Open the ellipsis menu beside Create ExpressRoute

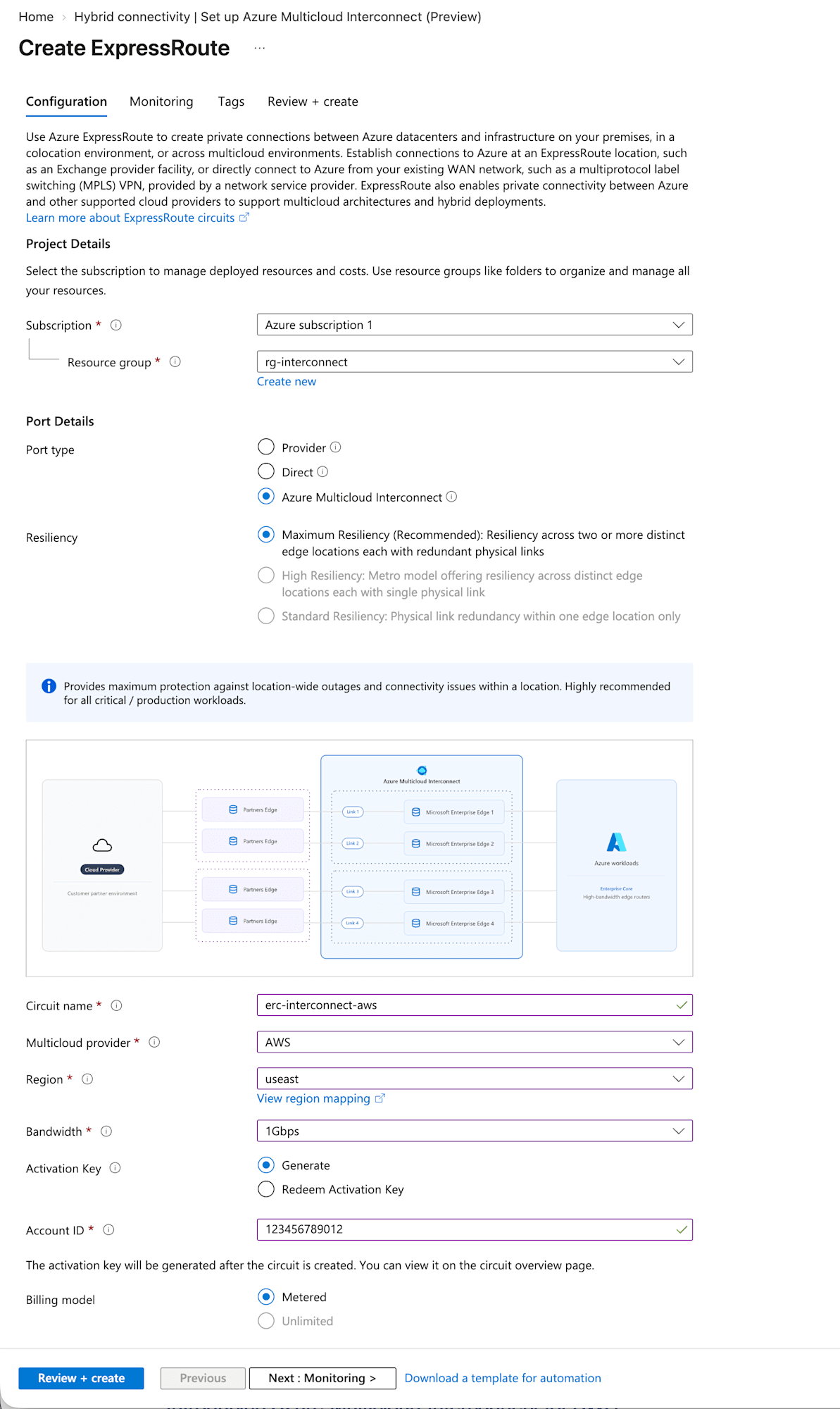tap(260, 48)
